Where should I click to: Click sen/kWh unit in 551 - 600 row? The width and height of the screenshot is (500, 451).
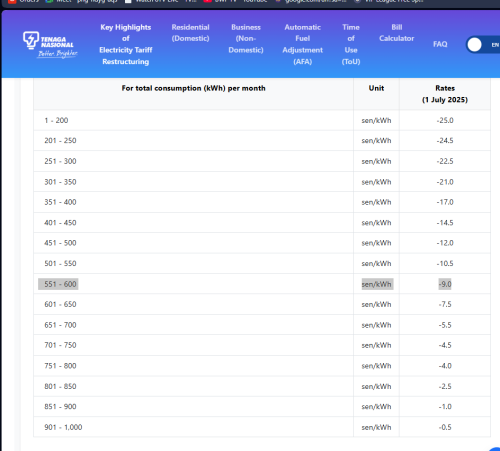coord(377,284)
